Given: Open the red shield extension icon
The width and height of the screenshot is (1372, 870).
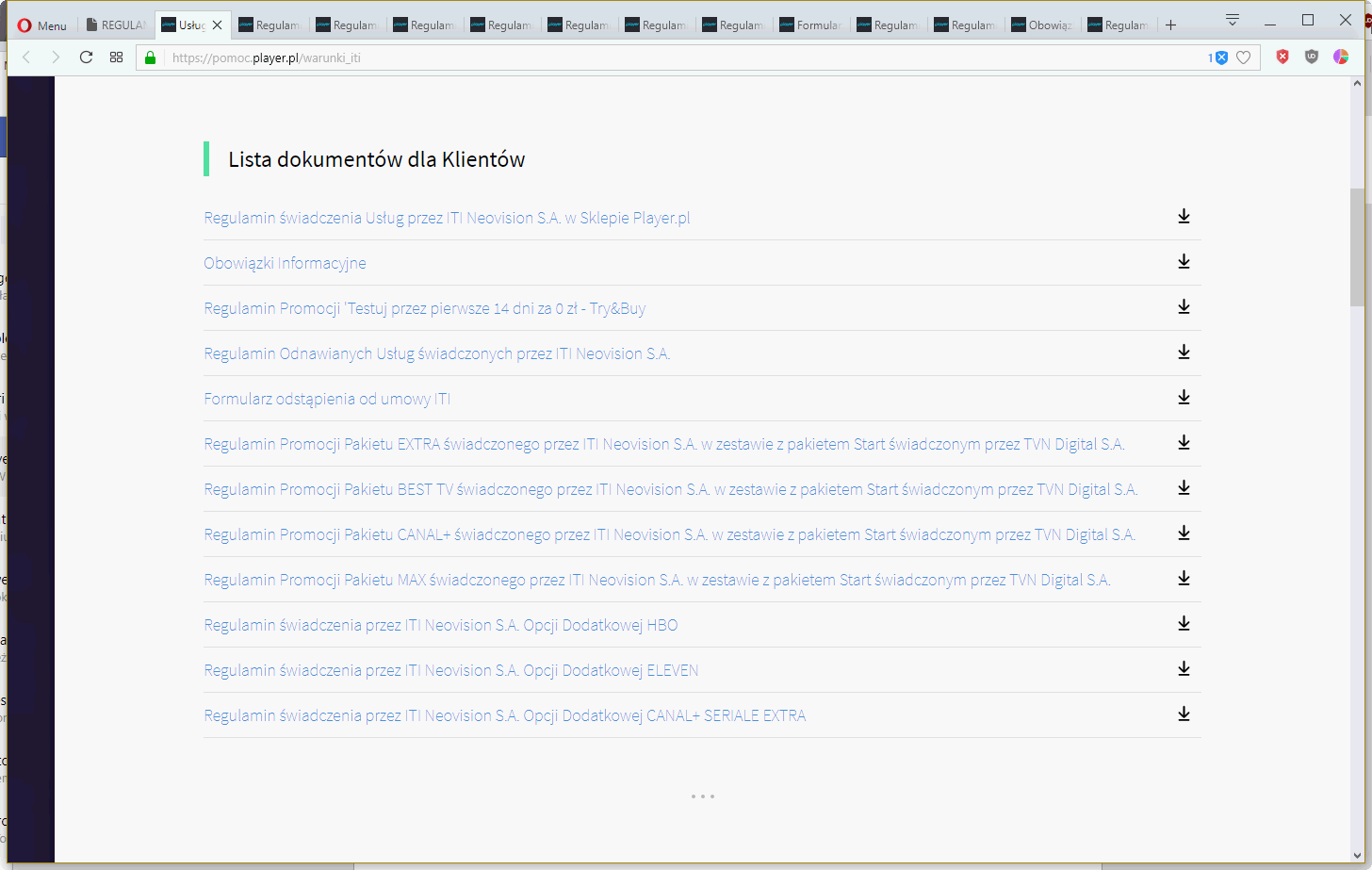Looking at the screenshot, I should 1282,57.
